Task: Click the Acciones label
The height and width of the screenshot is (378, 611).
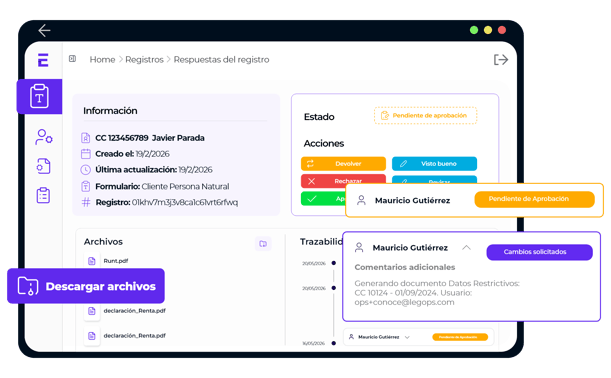Action: (x=324, y=143)
